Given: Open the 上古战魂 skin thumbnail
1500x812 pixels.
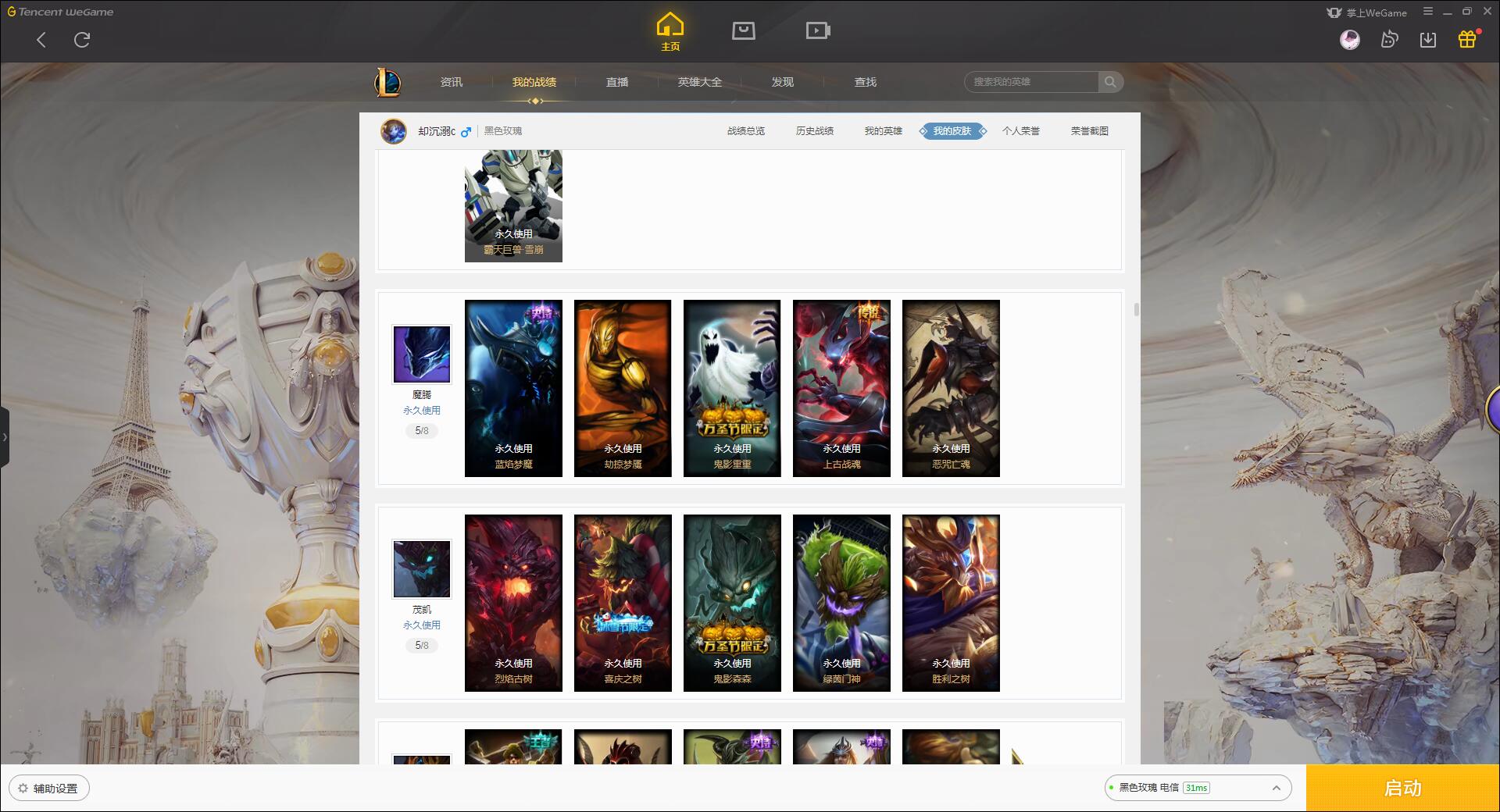Looking at the screenshot, I should (841, 388).
